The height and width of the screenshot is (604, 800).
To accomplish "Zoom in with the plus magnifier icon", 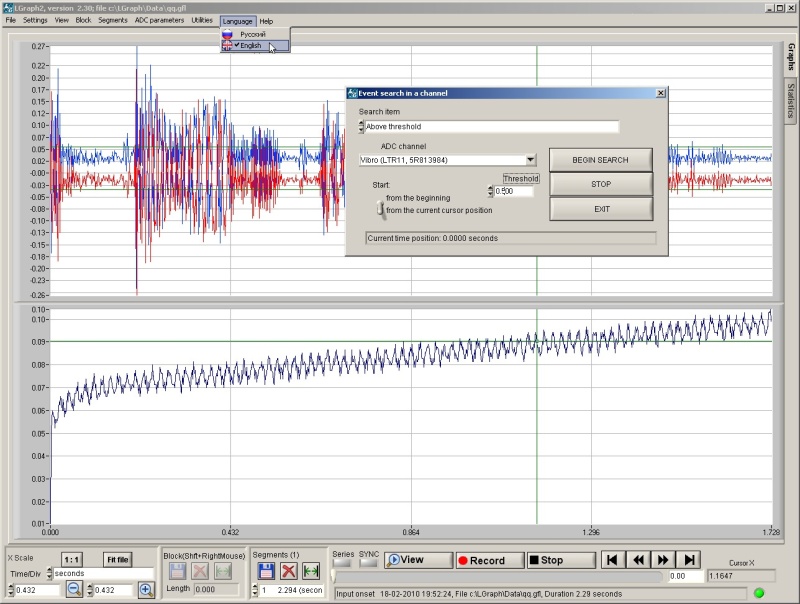I will point(146,590).
